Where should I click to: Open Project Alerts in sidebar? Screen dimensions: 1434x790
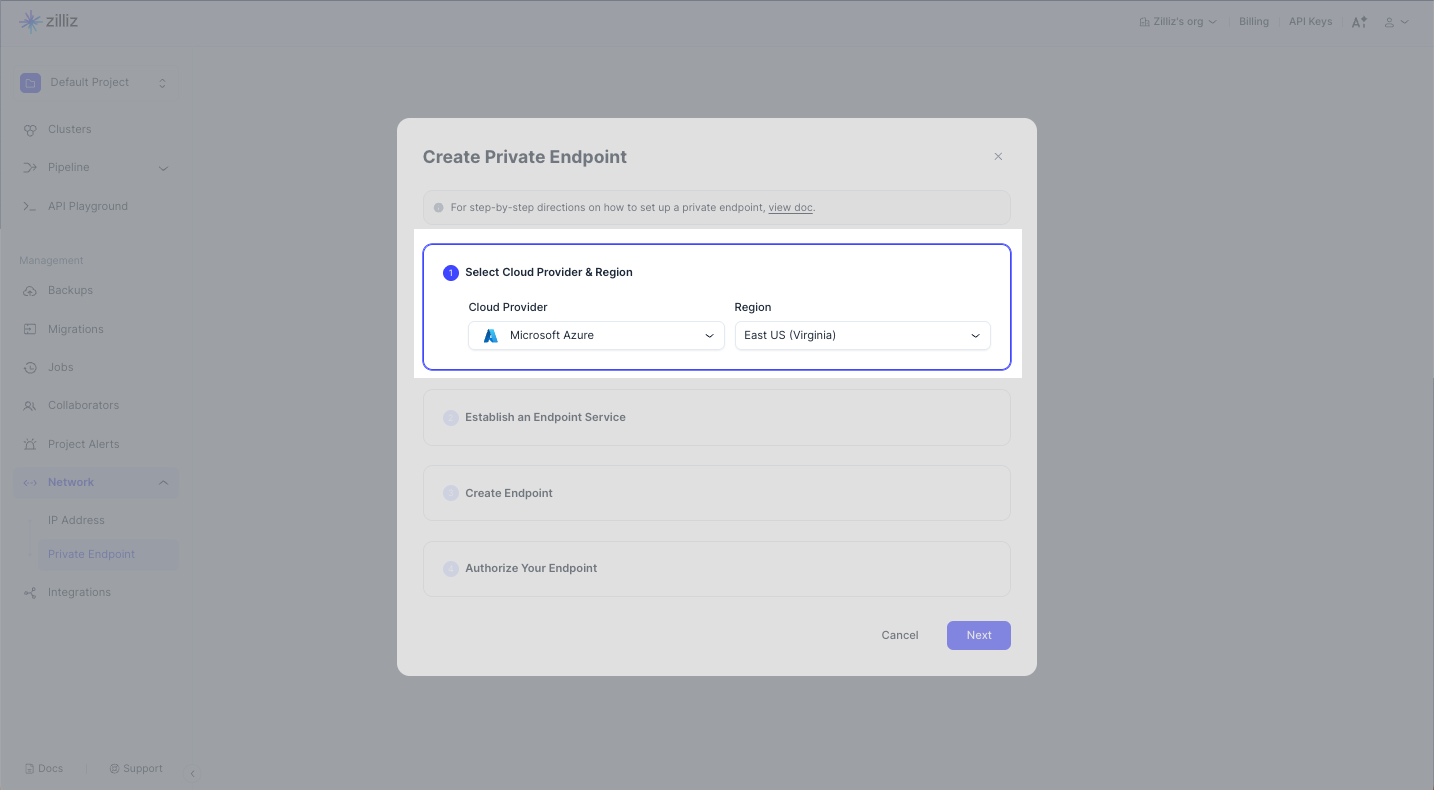pos(83,444)
